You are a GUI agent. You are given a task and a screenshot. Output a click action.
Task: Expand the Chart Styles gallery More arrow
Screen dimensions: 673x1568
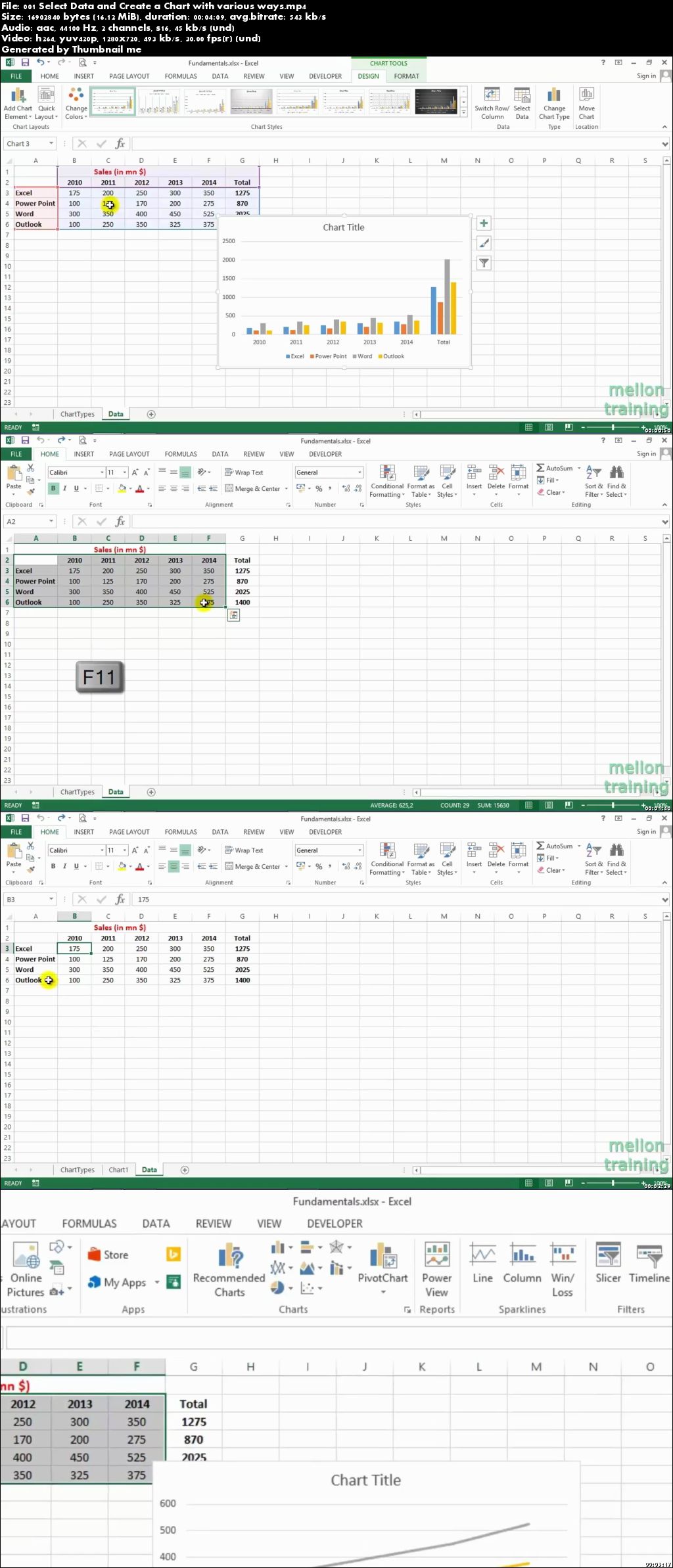click(463, 113)
